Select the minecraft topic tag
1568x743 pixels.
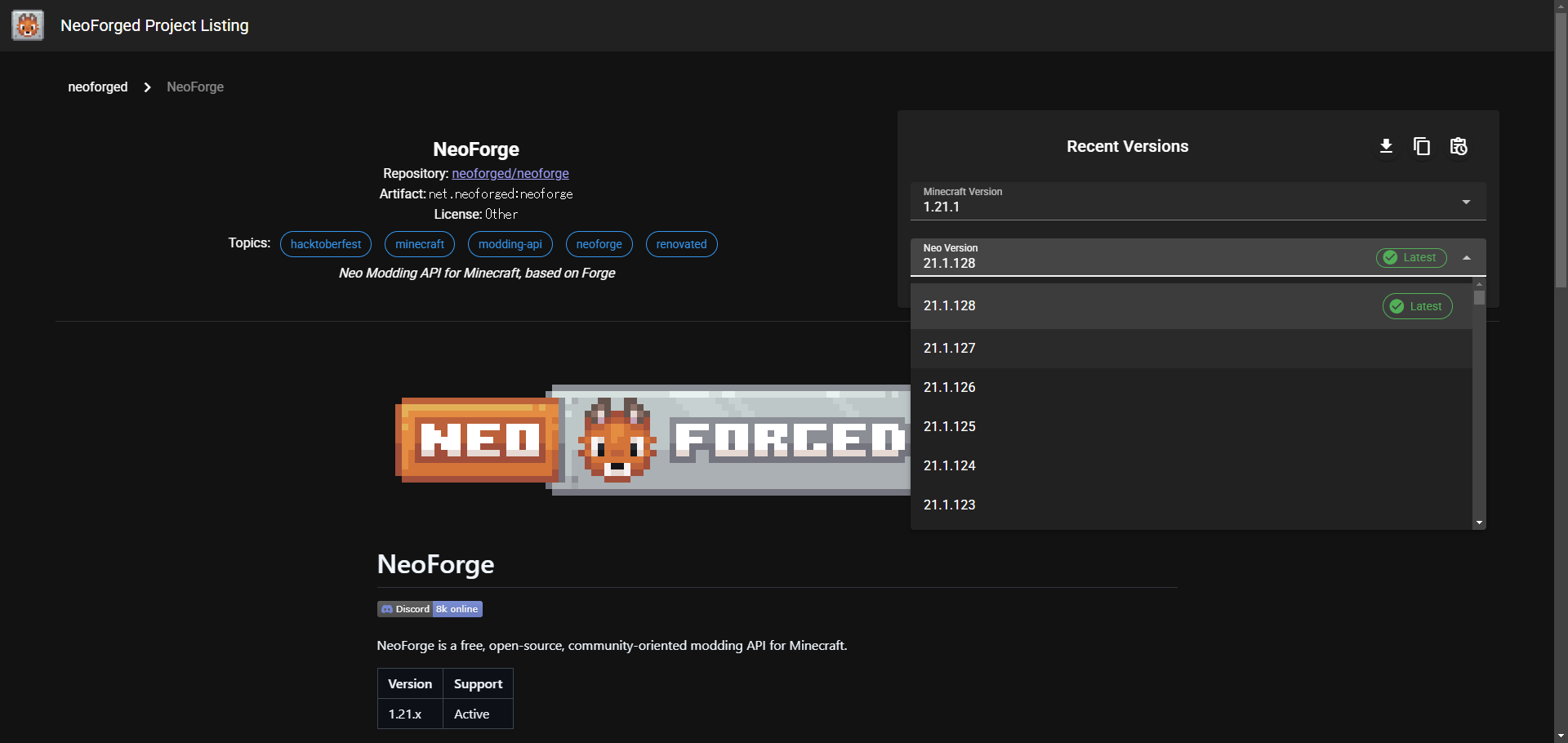(419, 244)
